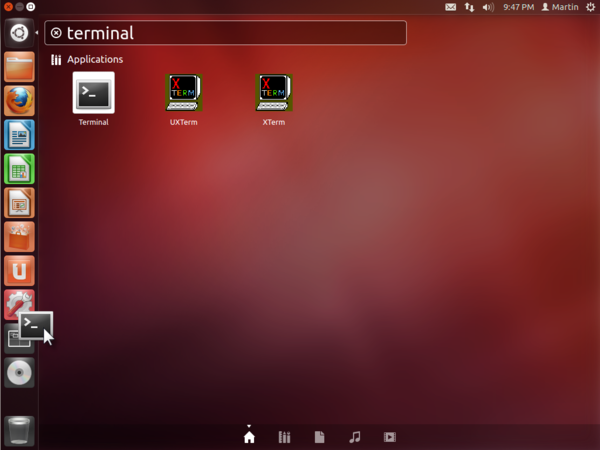
Task: Open the Martin user menu
Action: pos(560,7)
